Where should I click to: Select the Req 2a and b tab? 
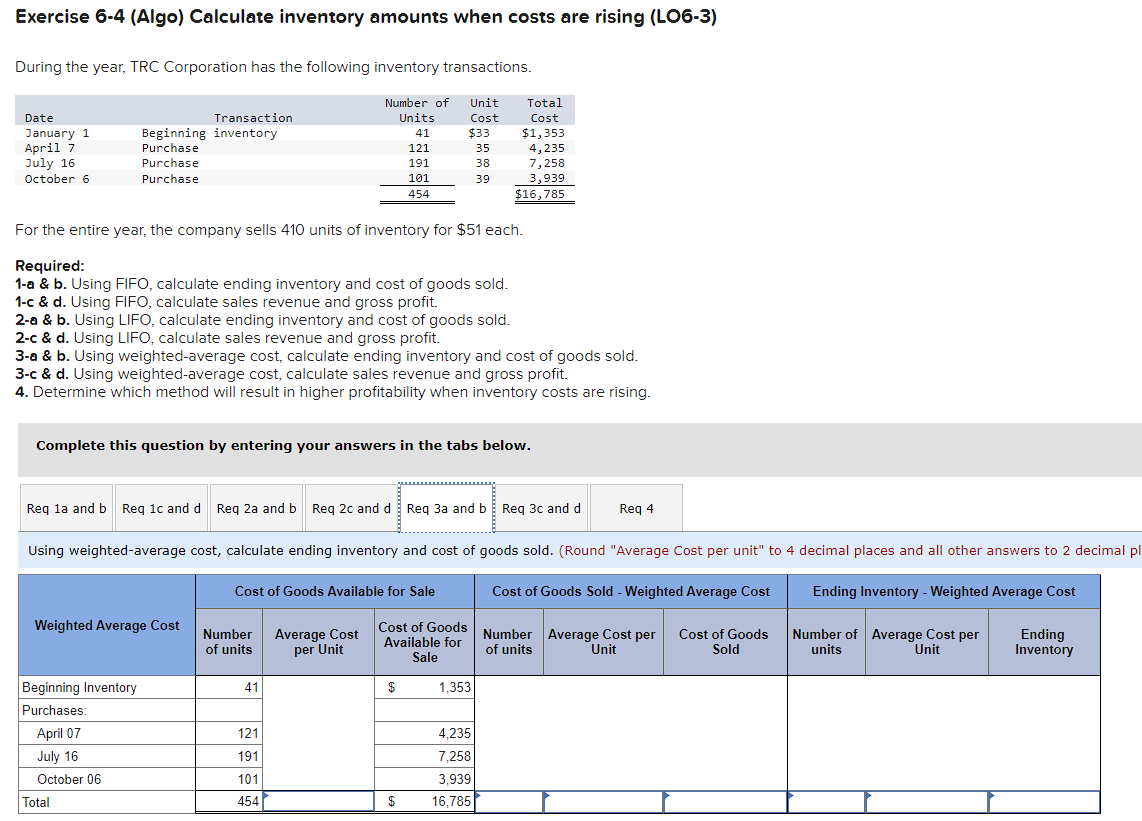click(256, 508)
